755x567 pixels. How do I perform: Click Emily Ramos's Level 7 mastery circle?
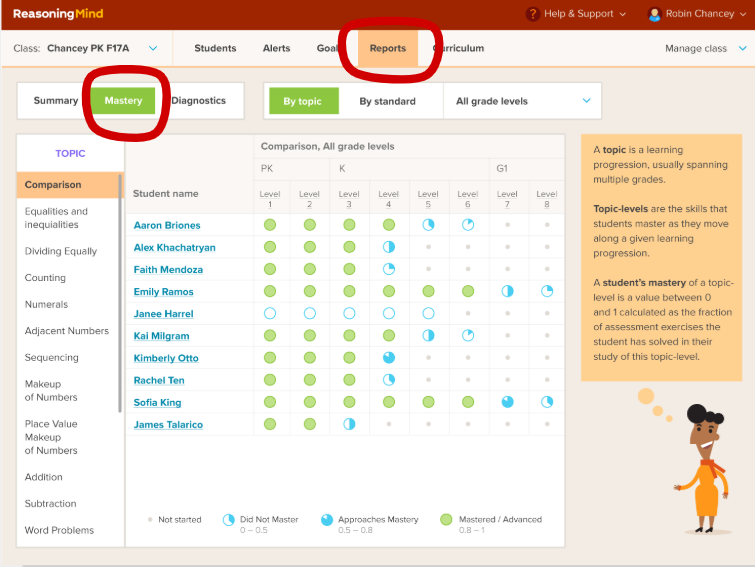click(x=507, y=291)
